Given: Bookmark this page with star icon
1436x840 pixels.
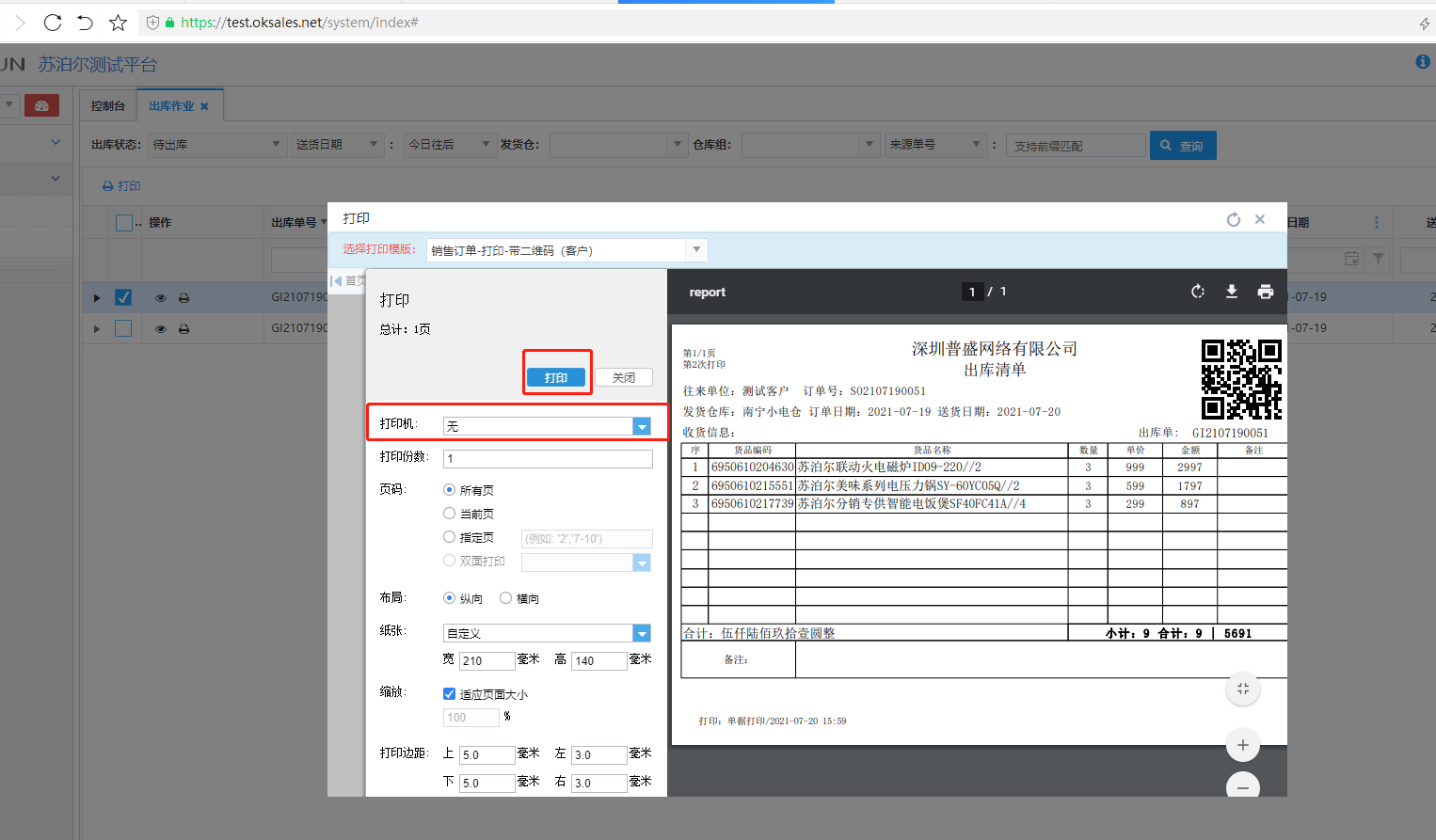Looking at the screenshot, I should pyautogui.click(x=118, y=23).
